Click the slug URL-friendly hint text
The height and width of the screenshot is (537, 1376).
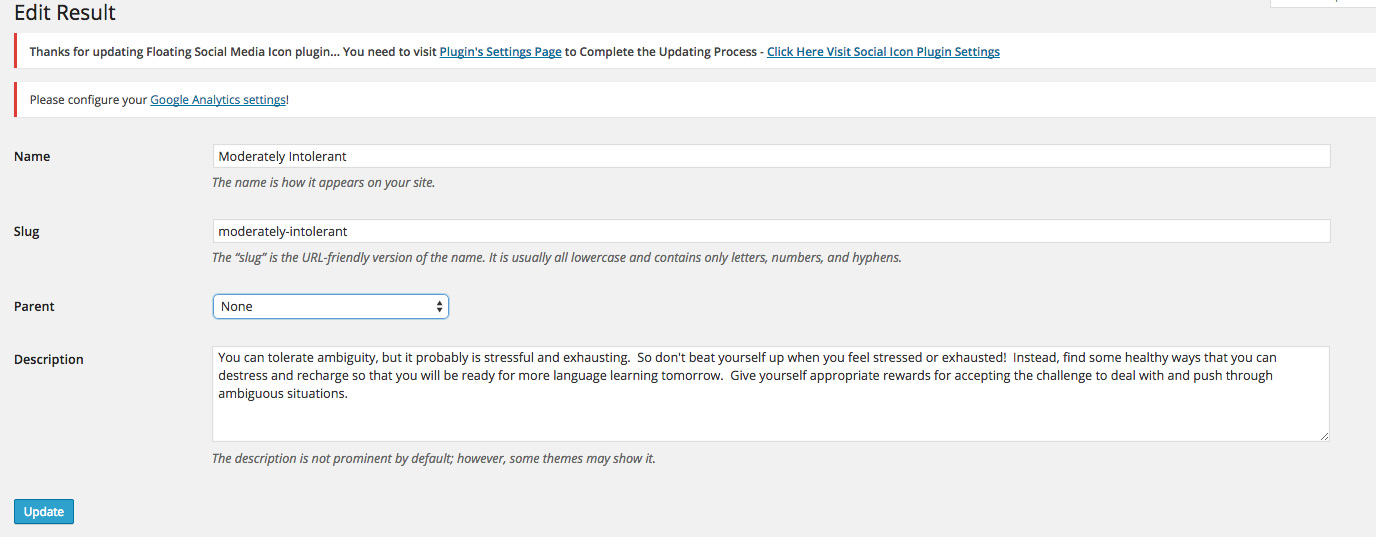[556, 258]
